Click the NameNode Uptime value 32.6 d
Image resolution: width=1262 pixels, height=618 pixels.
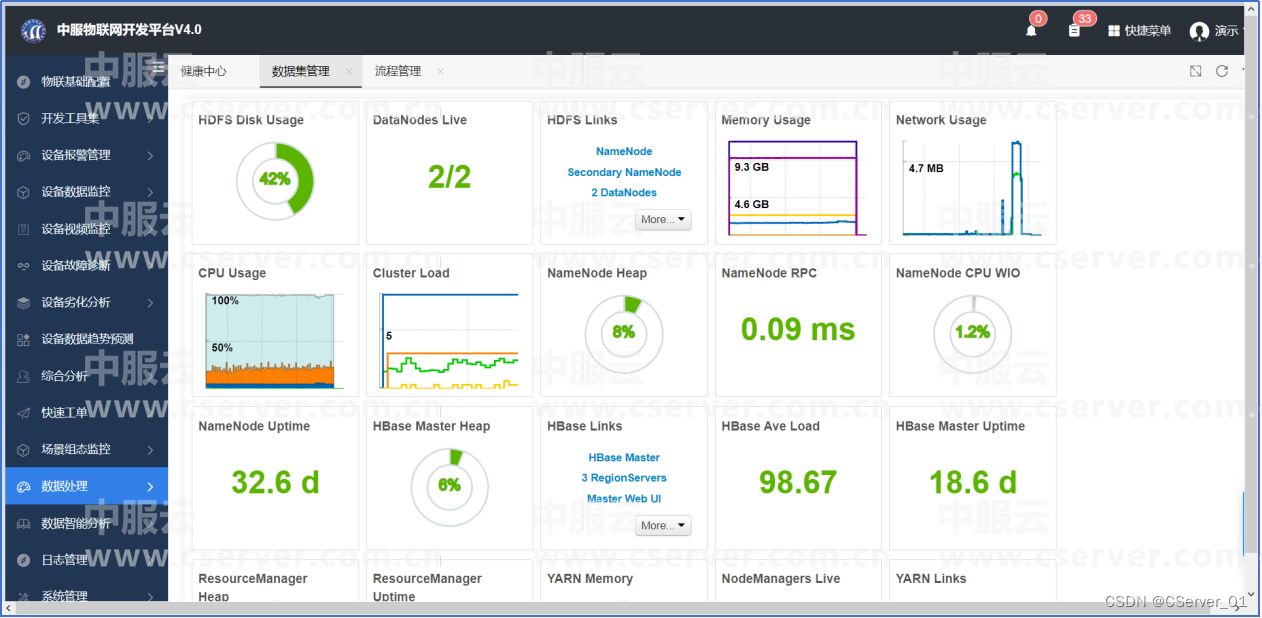pos(275,483)
